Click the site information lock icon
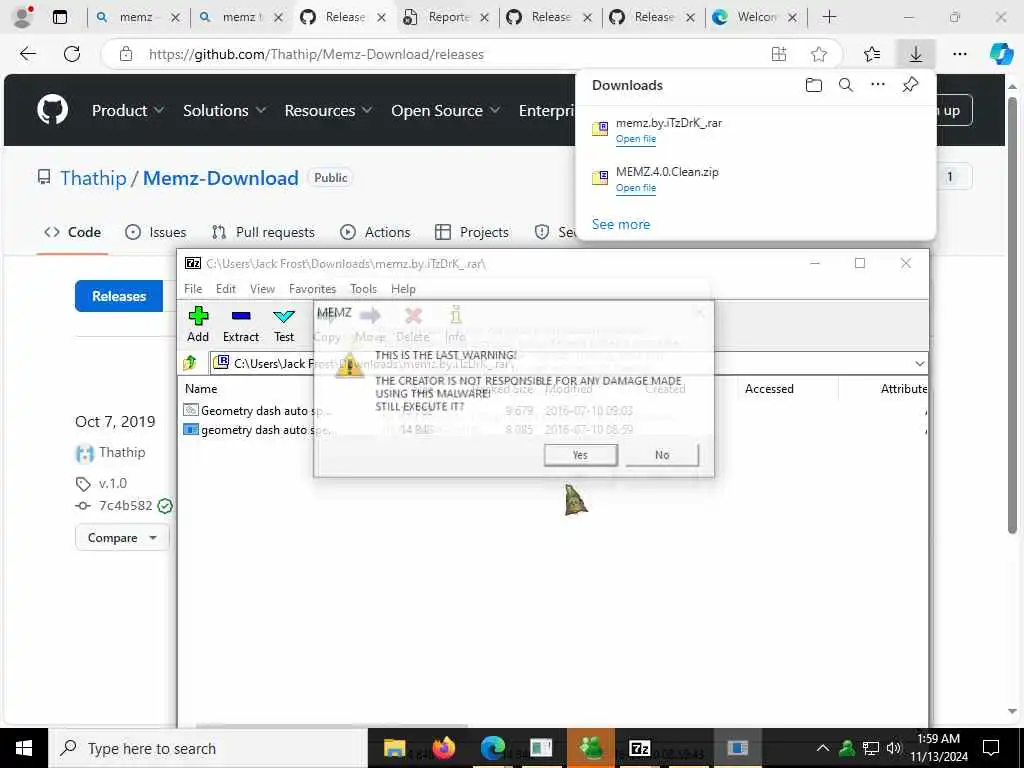The height and width of the screenshot is (768, 1024). pyautogui.click(x=126, y=54)
